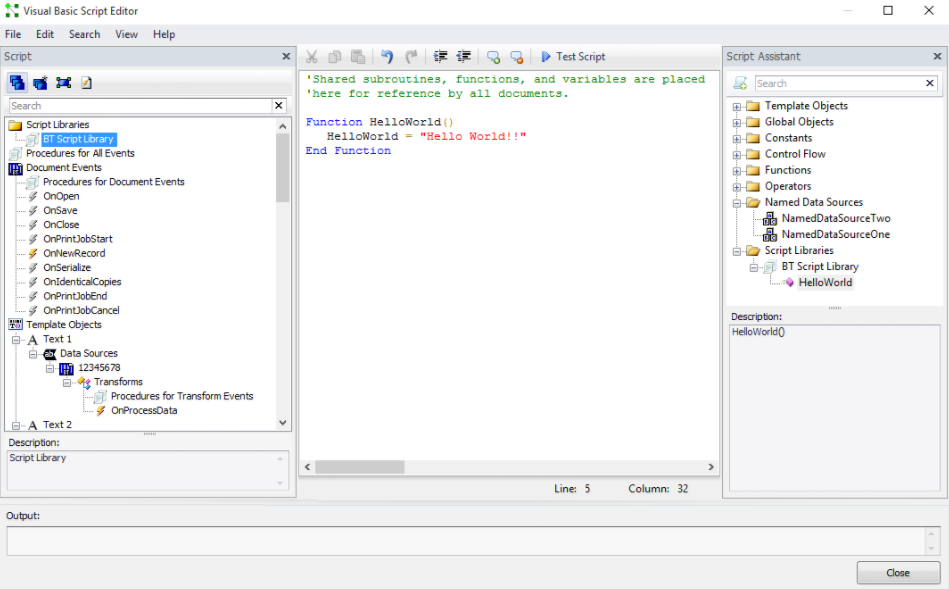The image size is (949, 589).
Task: Open the File menu
Action: pyautogui.click(x=13, y=35)
